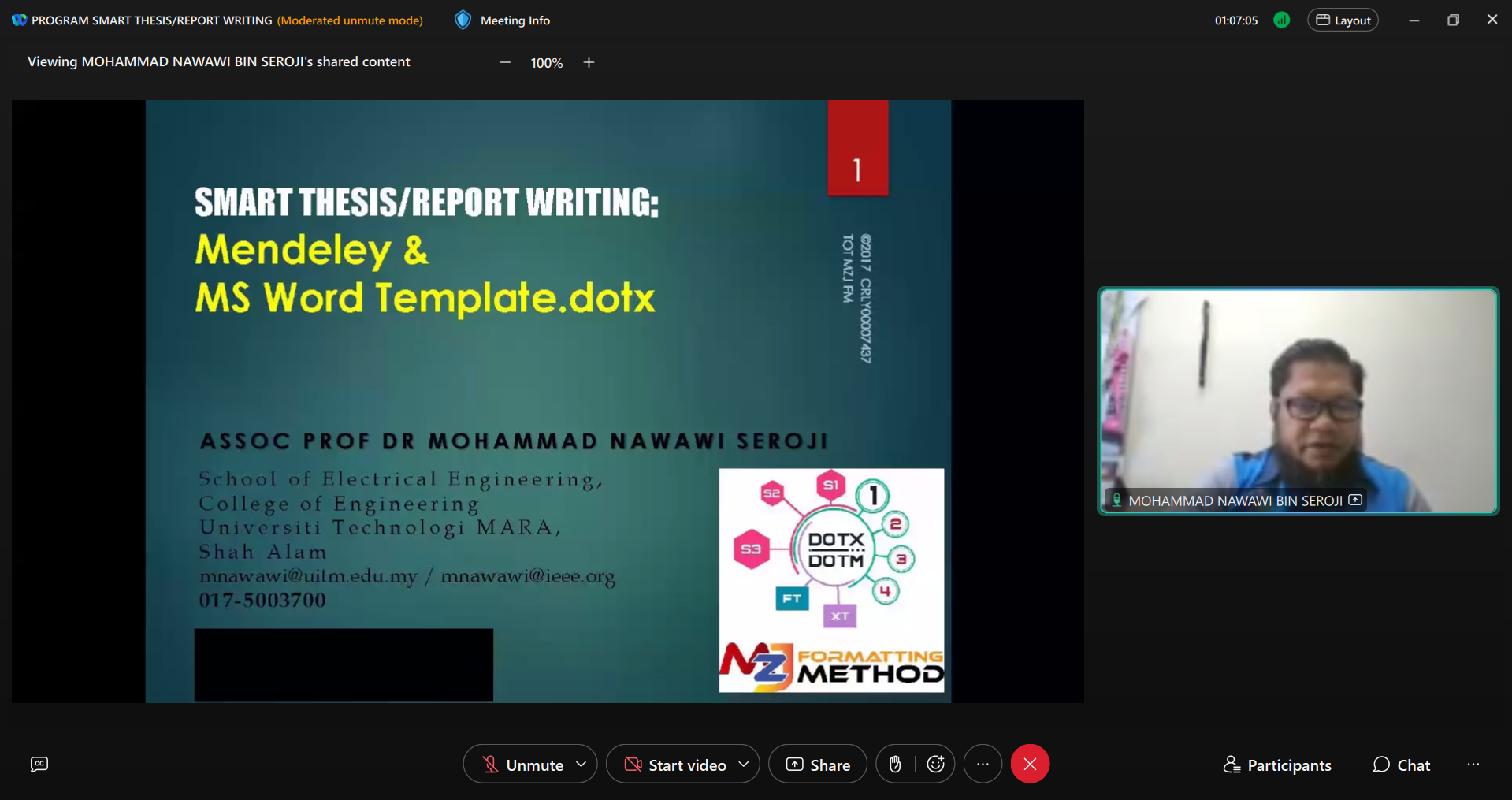This screenshot has height=800, width=1512.
Task: Minimize the Webex meeting window
Action: [x=1414, y=20]
